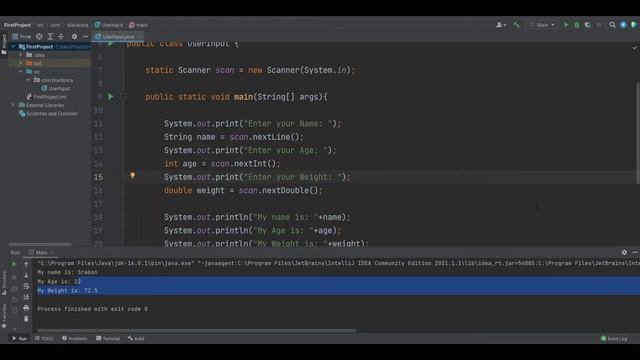The width and height of the screenshot is (640, 360).
Task: Click the Select Opened File target icon
Action: (x=39, y=37)
